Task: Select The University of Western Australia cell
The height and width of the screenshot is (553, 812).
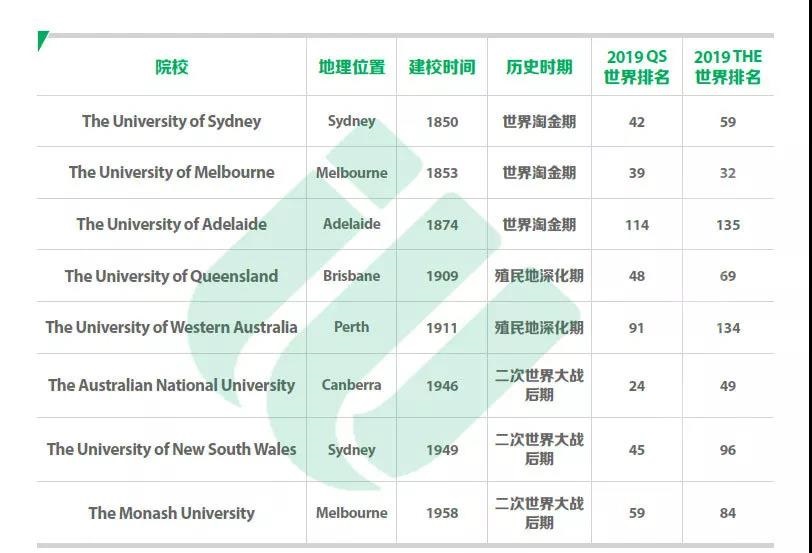Action: pyautogui.click(x=171, y=327)
